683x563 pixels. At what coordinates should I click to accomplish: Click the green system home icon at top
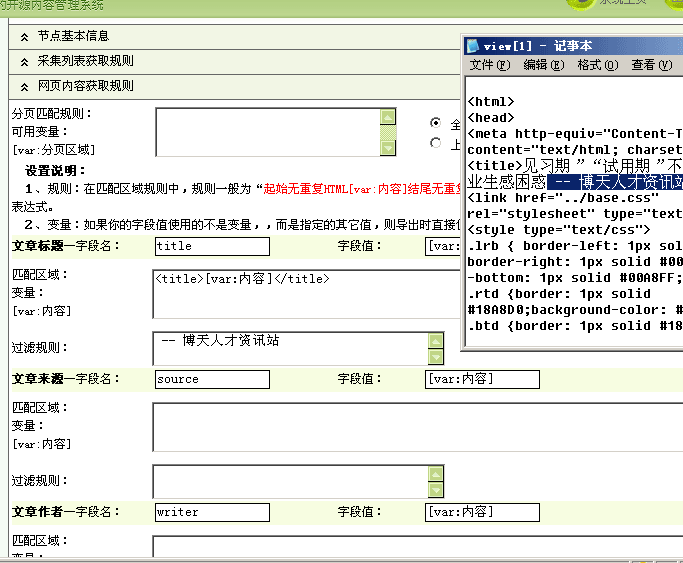point(579,3)
